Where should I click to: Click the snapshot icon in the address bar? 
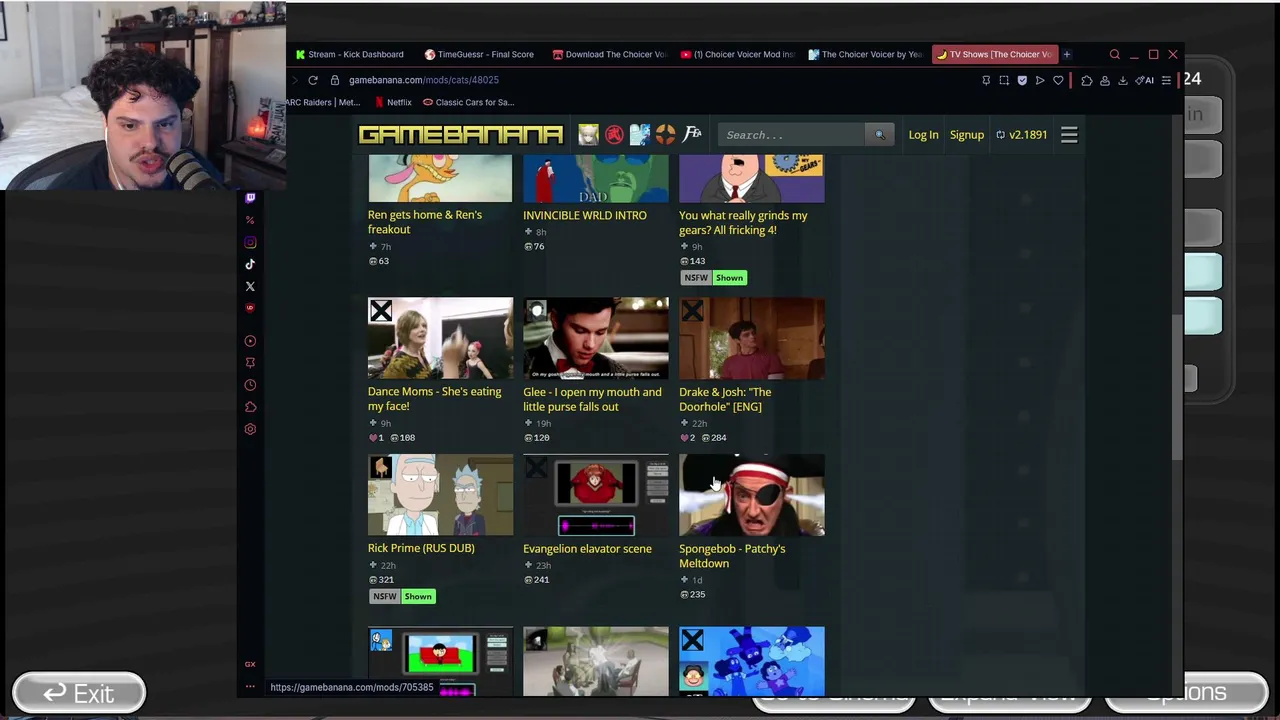tap(1004, 80)
